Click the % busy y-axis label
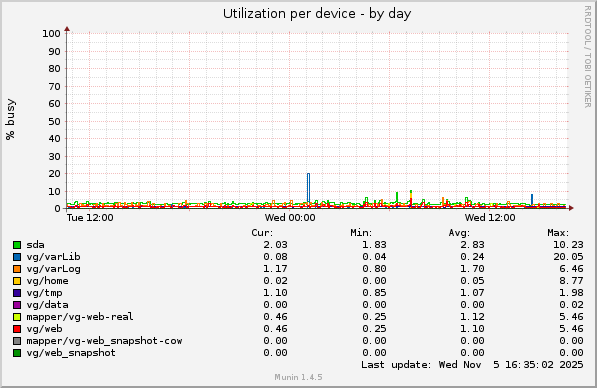The image size is (597, 388). (x=10, y=119)
